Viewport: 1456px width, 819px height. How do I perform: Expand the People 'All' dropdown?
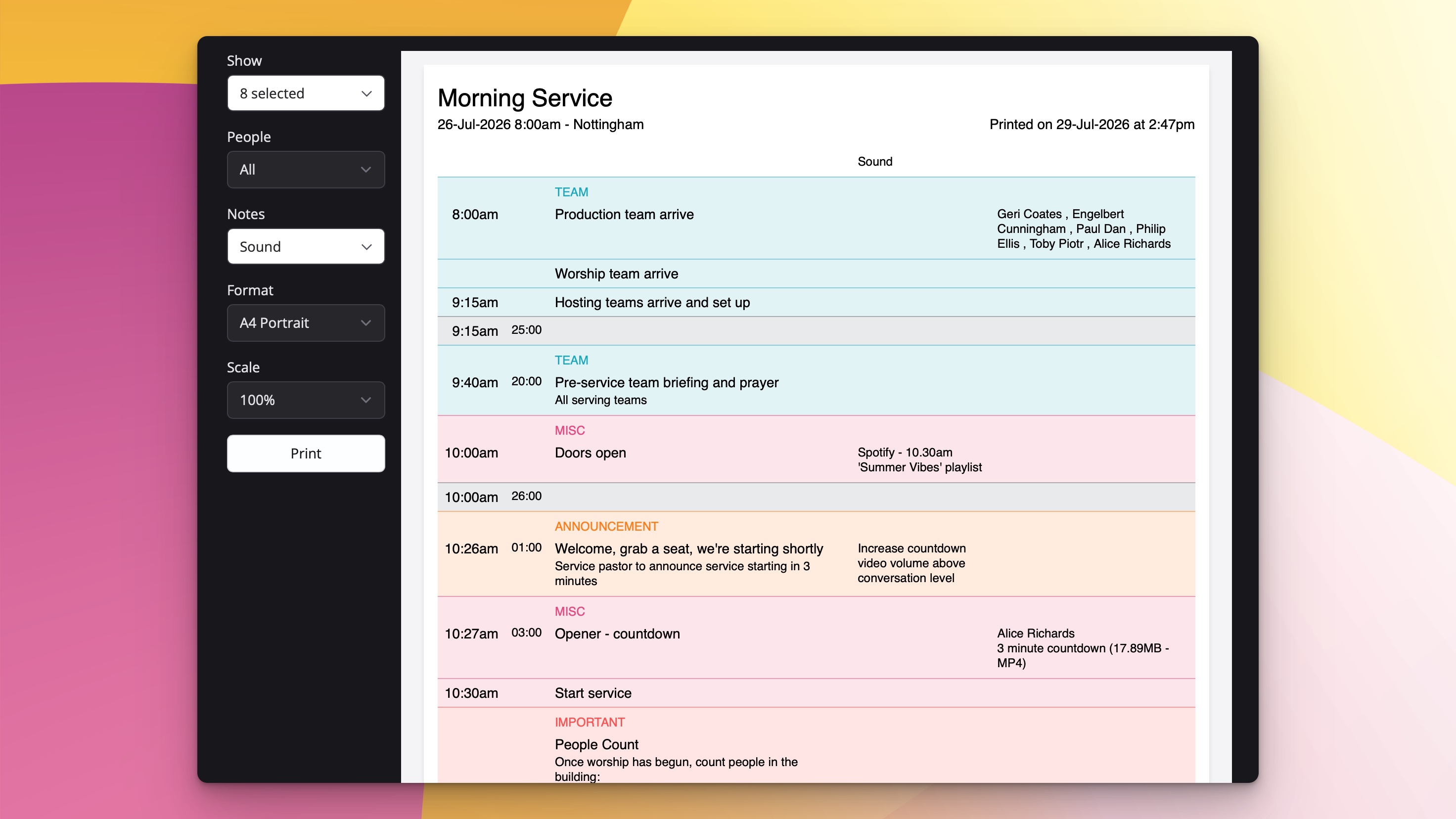(306, 170)
